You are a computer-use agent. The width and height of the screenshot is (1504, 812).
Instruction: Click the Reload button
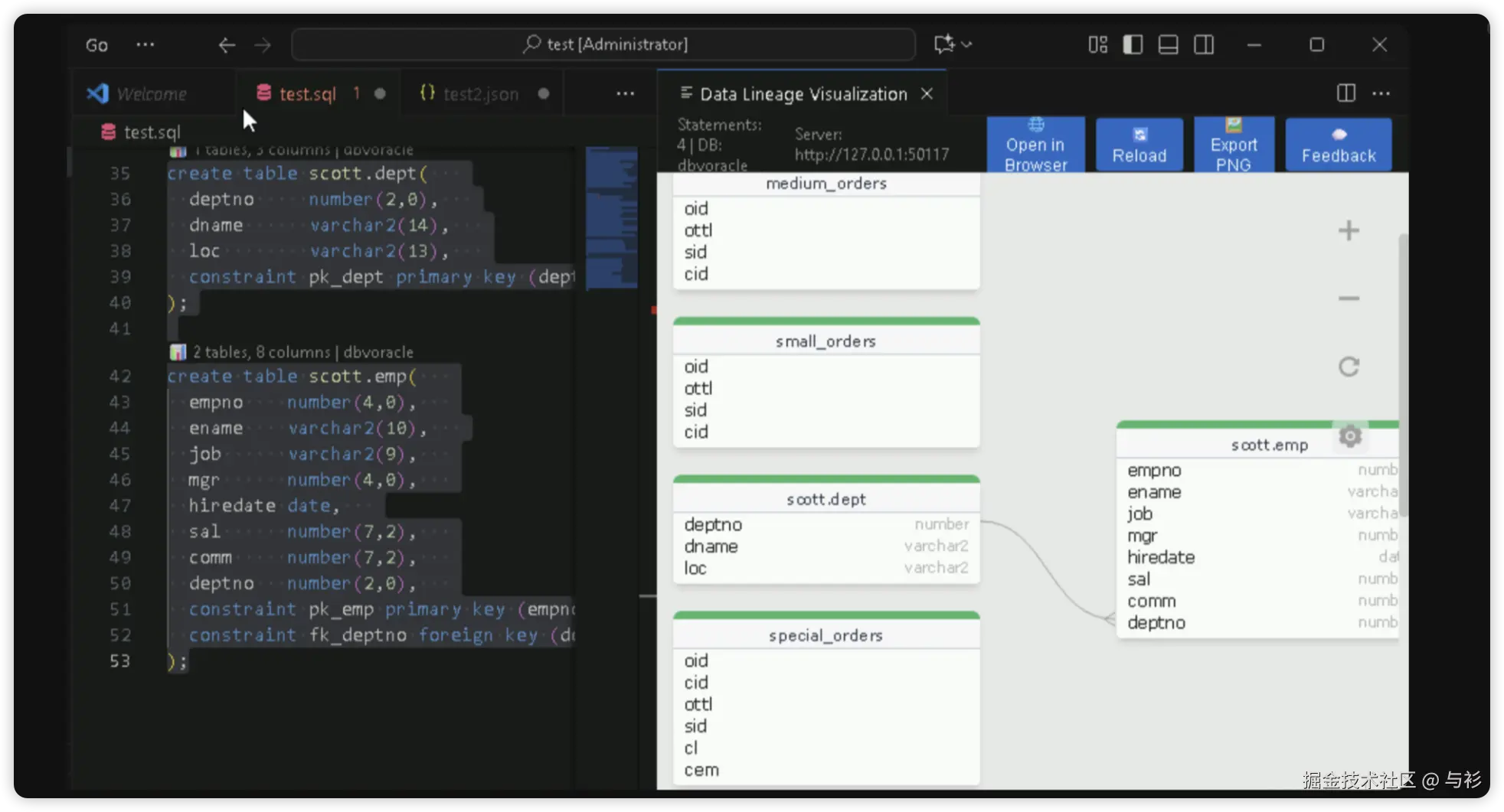coord(1139,145)
